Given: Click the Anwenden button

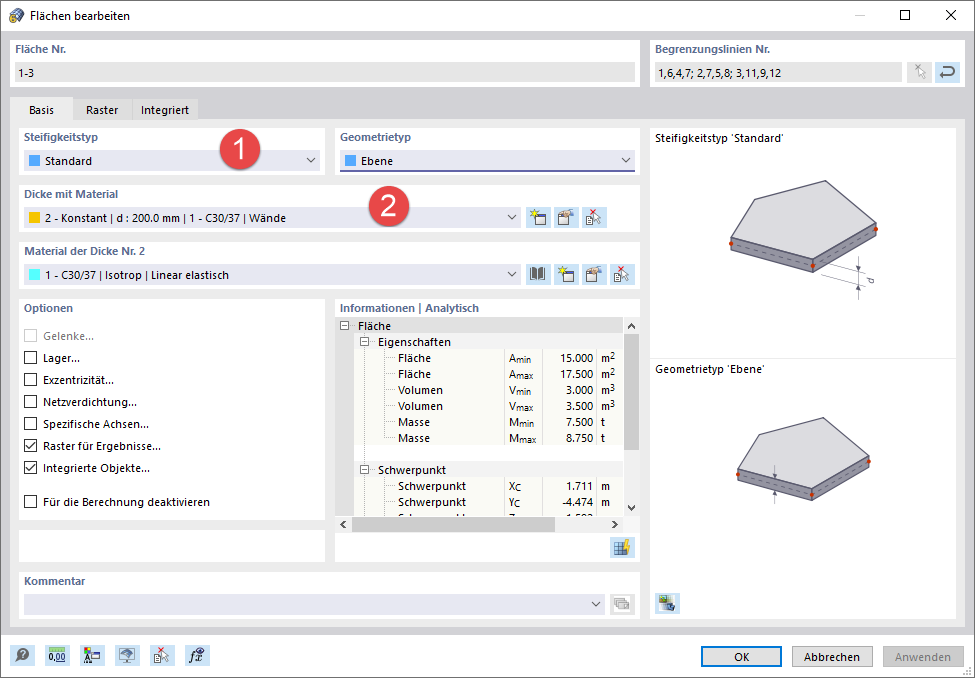Looking at the screenshot, I should point(923,657).
